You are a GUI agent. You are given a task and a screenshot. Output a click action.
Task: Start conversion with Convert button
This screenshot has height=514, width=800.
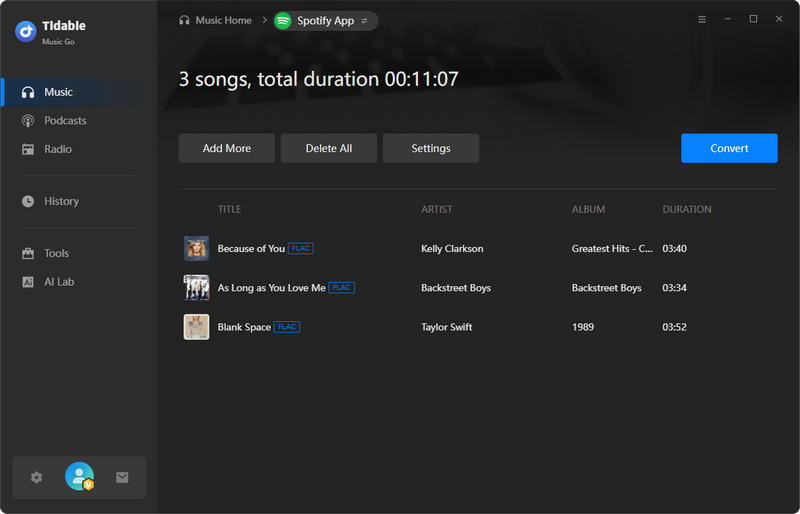[729, 148]
